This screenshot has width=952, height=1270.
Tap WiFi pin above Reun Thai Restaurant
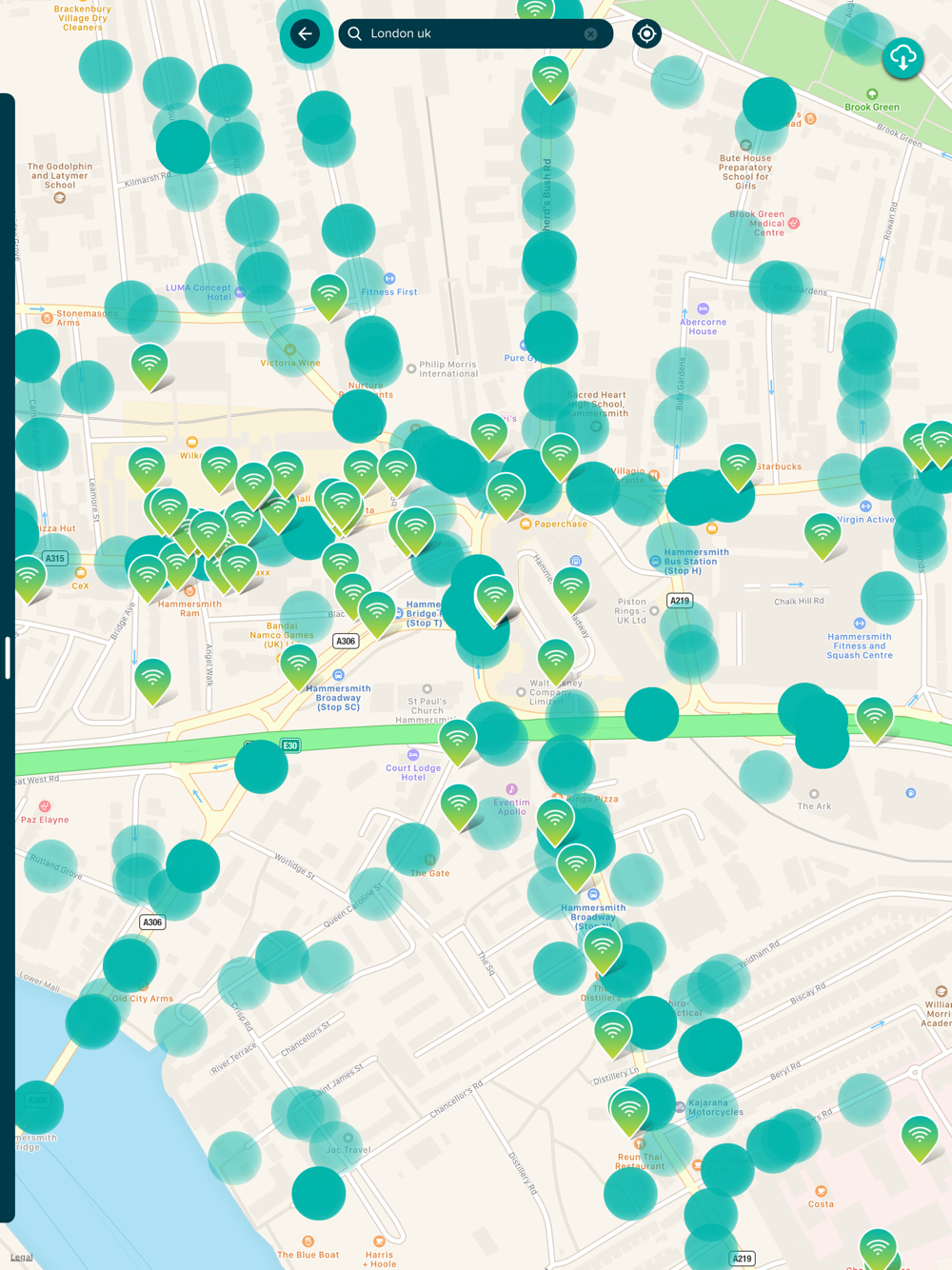(x=629, y=1110)
